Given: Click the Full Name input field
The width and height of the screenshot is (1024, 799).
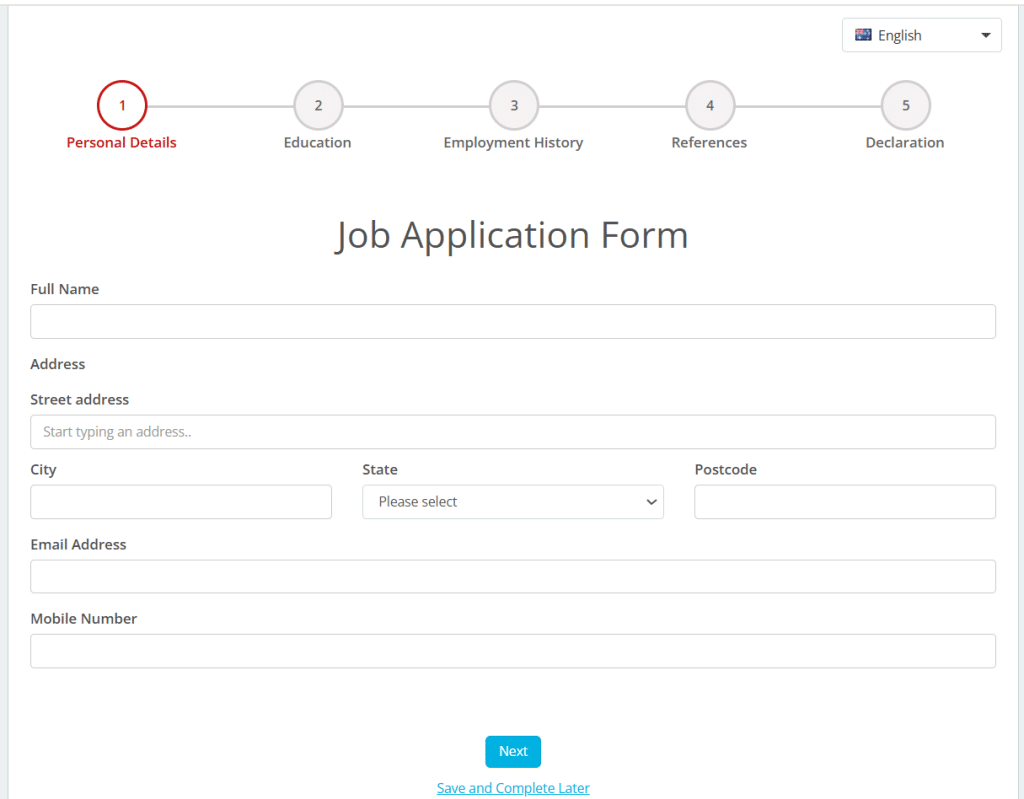Looking at the screenshot, I should (513, 321).
